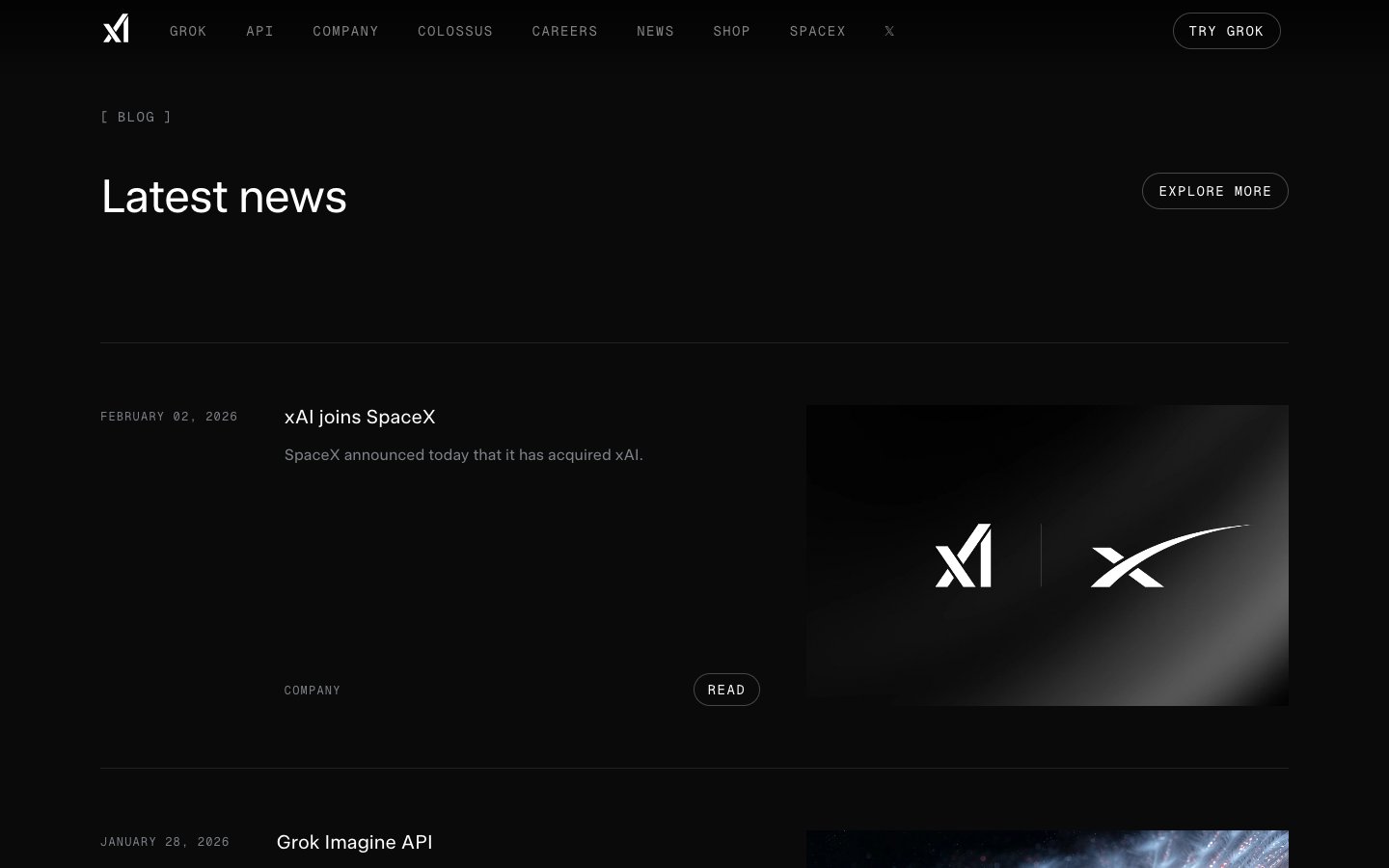Click the xAI logo in the header

click(116, 30)
